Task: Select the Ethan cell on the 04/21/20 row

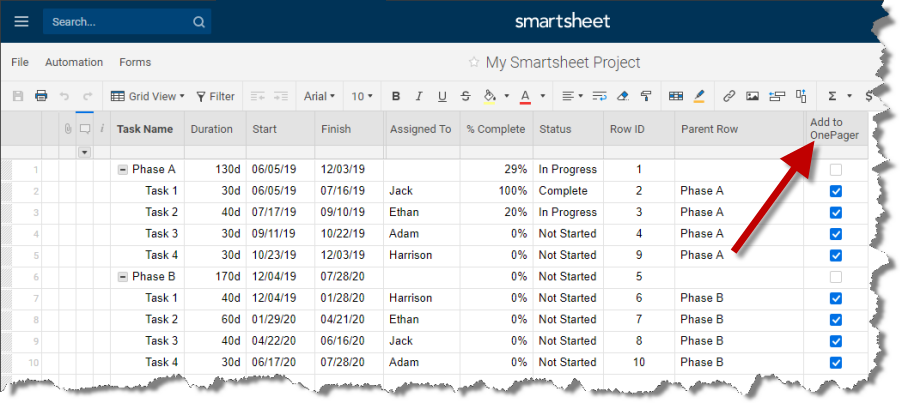Action: coord(422,320)
